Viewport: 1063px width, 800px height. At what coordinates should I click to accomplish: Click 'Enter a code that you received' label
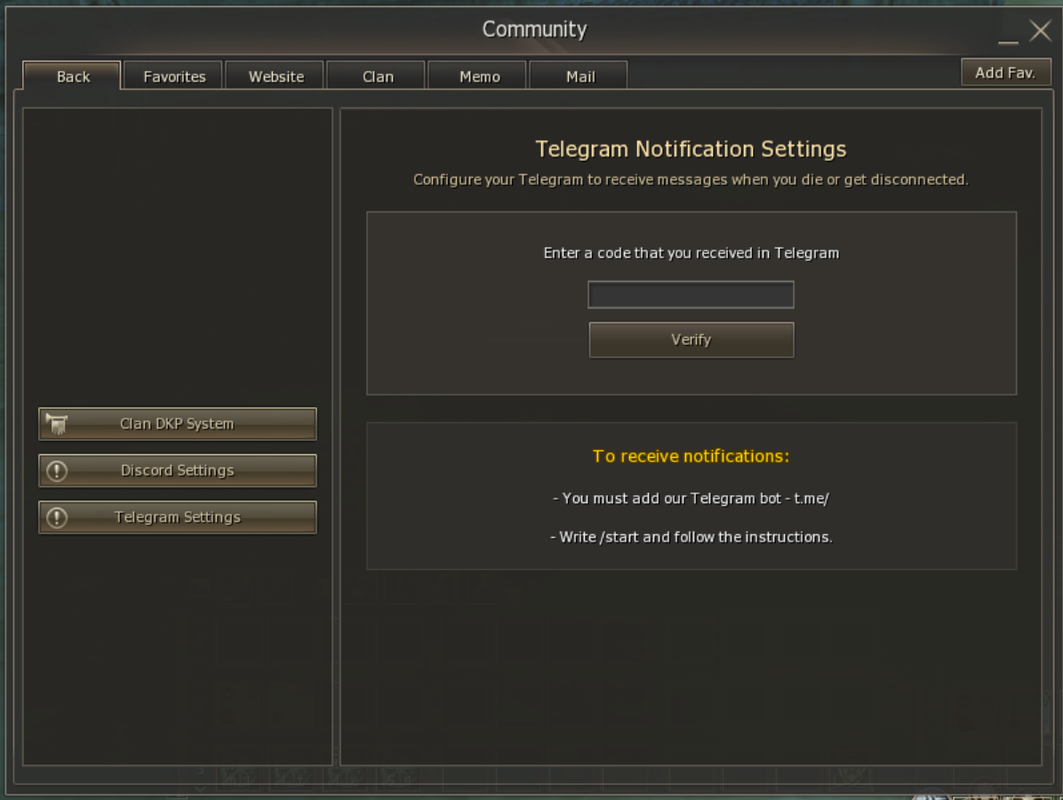pos(691,253)
